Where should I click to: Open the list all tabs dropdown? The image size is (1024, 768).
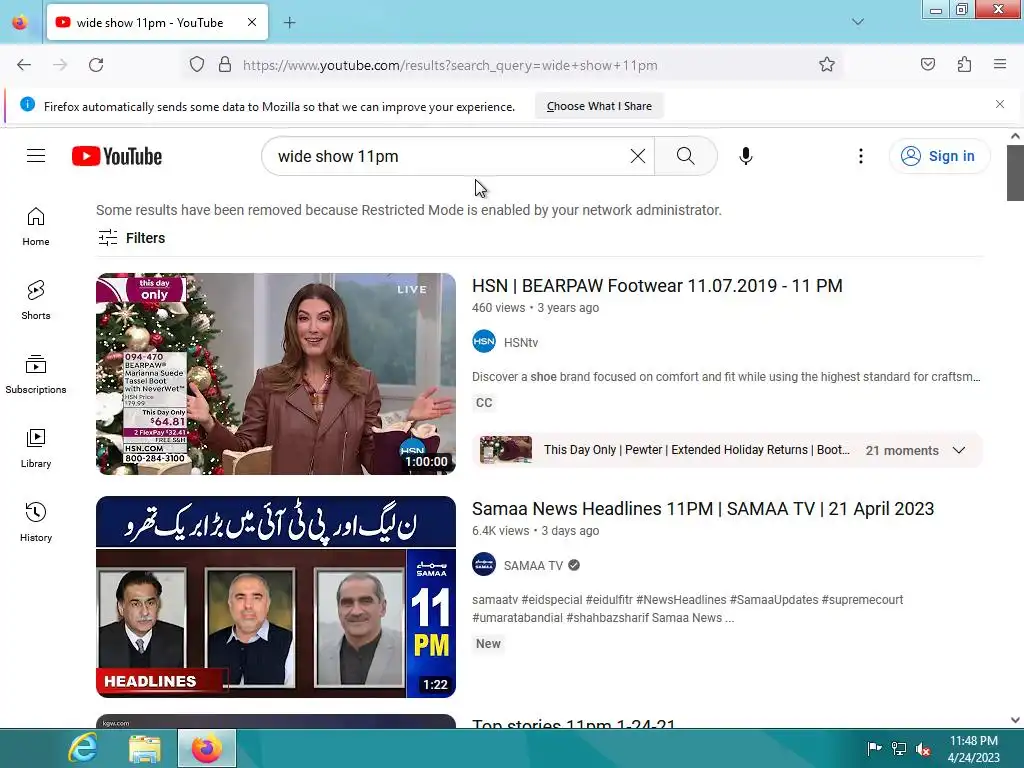(857, 22)
